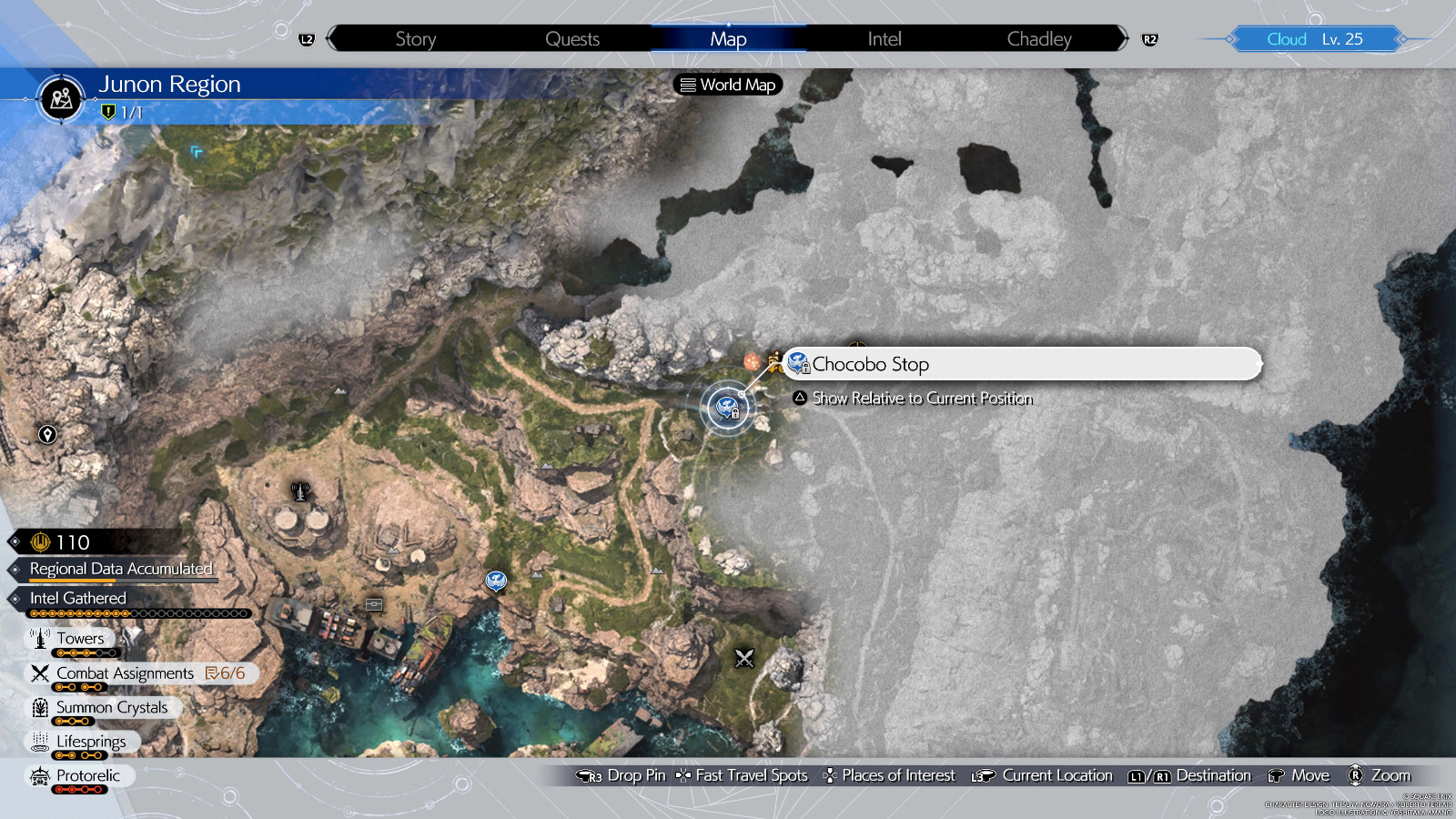1456x819 pixels.
Task: Switch to the Story tab
Action: point(415,39)
